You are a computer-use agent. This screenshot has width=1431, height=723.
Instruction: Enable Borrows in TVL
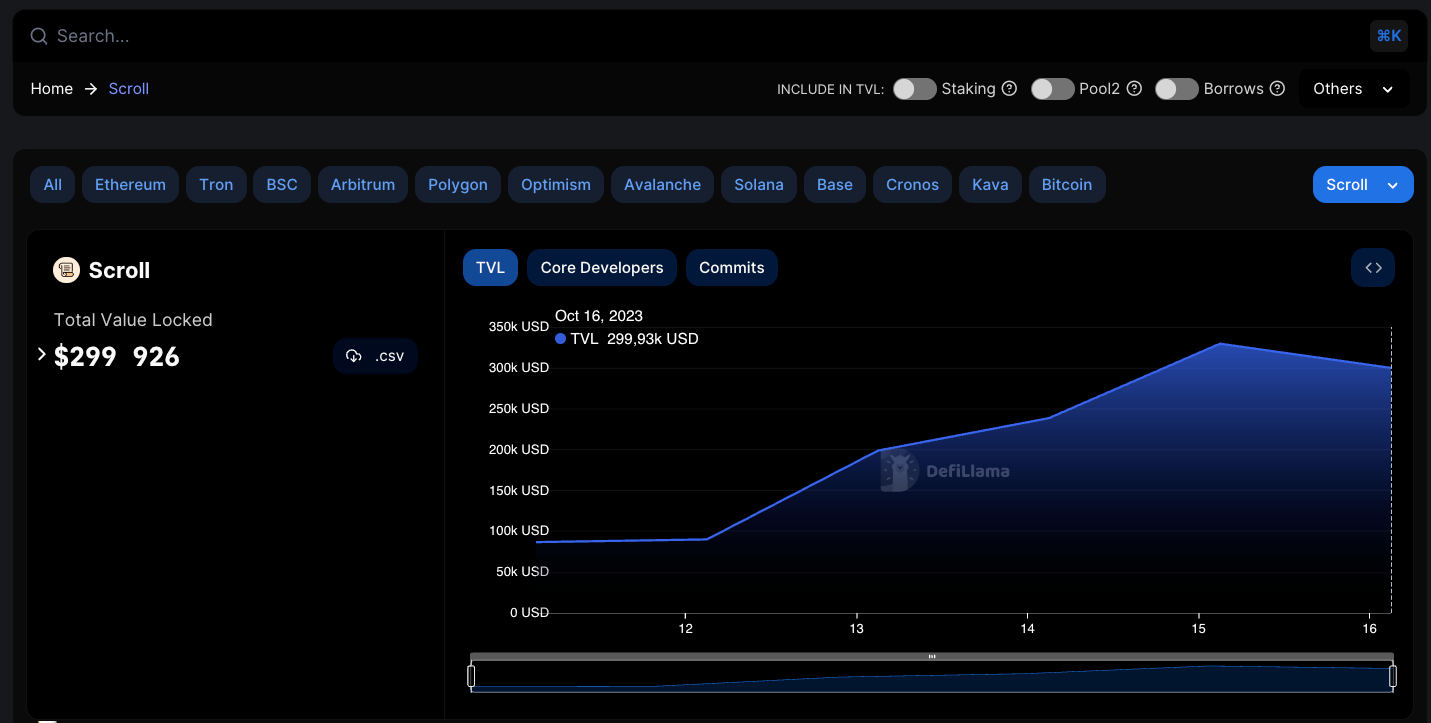tap(1177, 89)
